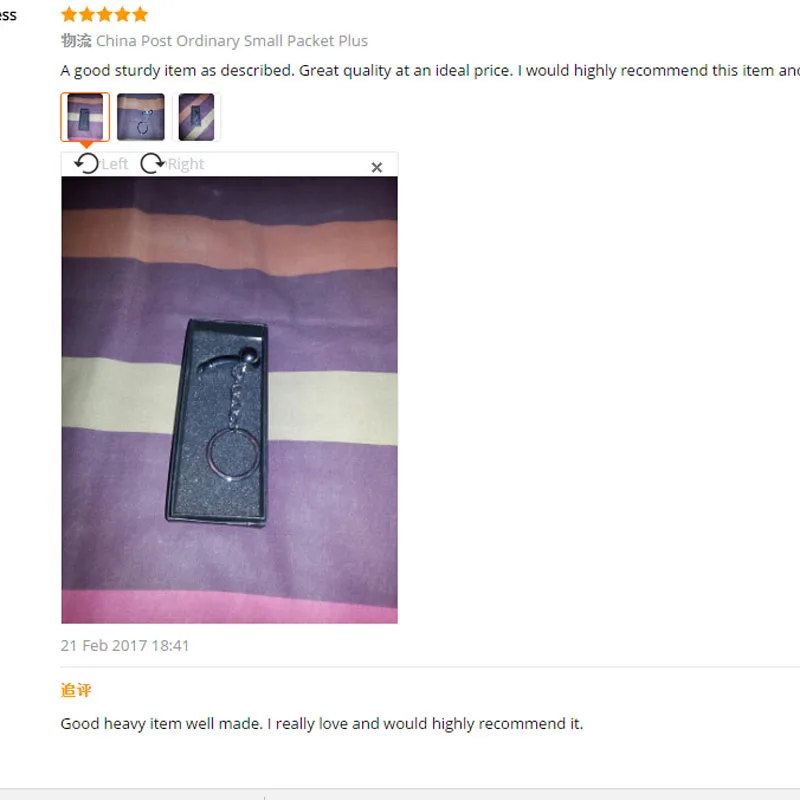Click the 'Right' rotate label
This screenshot has width=800, height=800.
pyautogui.click(x=186, y=164)
